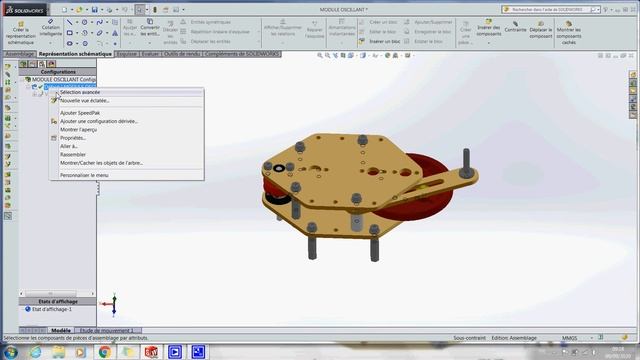Click the Contrainte mate tool
This screenshot has width=640, height=360.
tap(515, 27)
